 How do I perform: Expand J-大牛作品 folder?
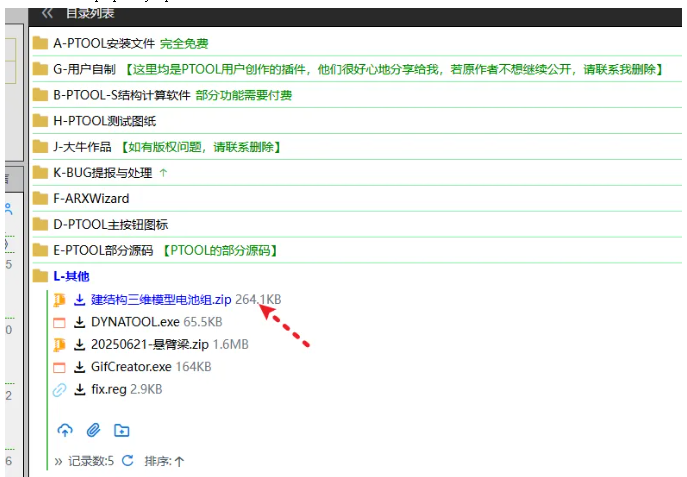point(82,147)
